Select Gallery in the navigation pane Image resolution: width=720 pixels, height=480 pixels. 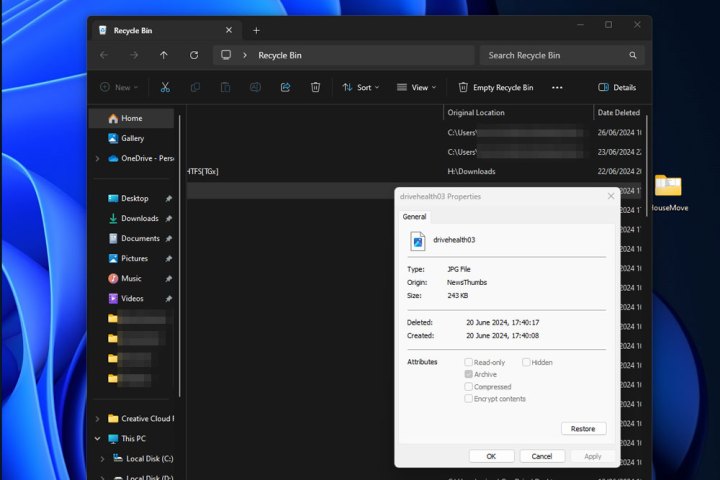coord(132,138)
